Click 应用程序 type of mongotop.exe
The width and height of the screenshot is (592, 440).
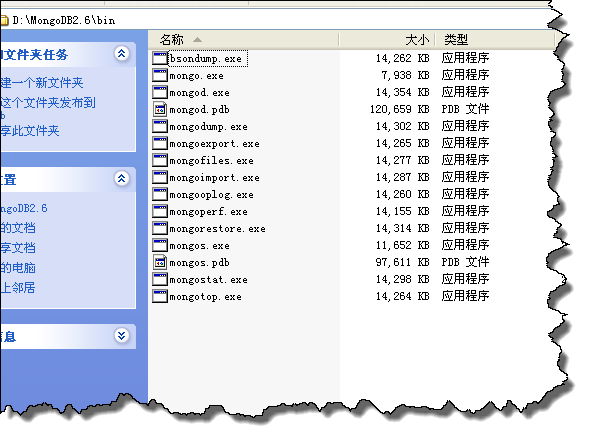466,296
